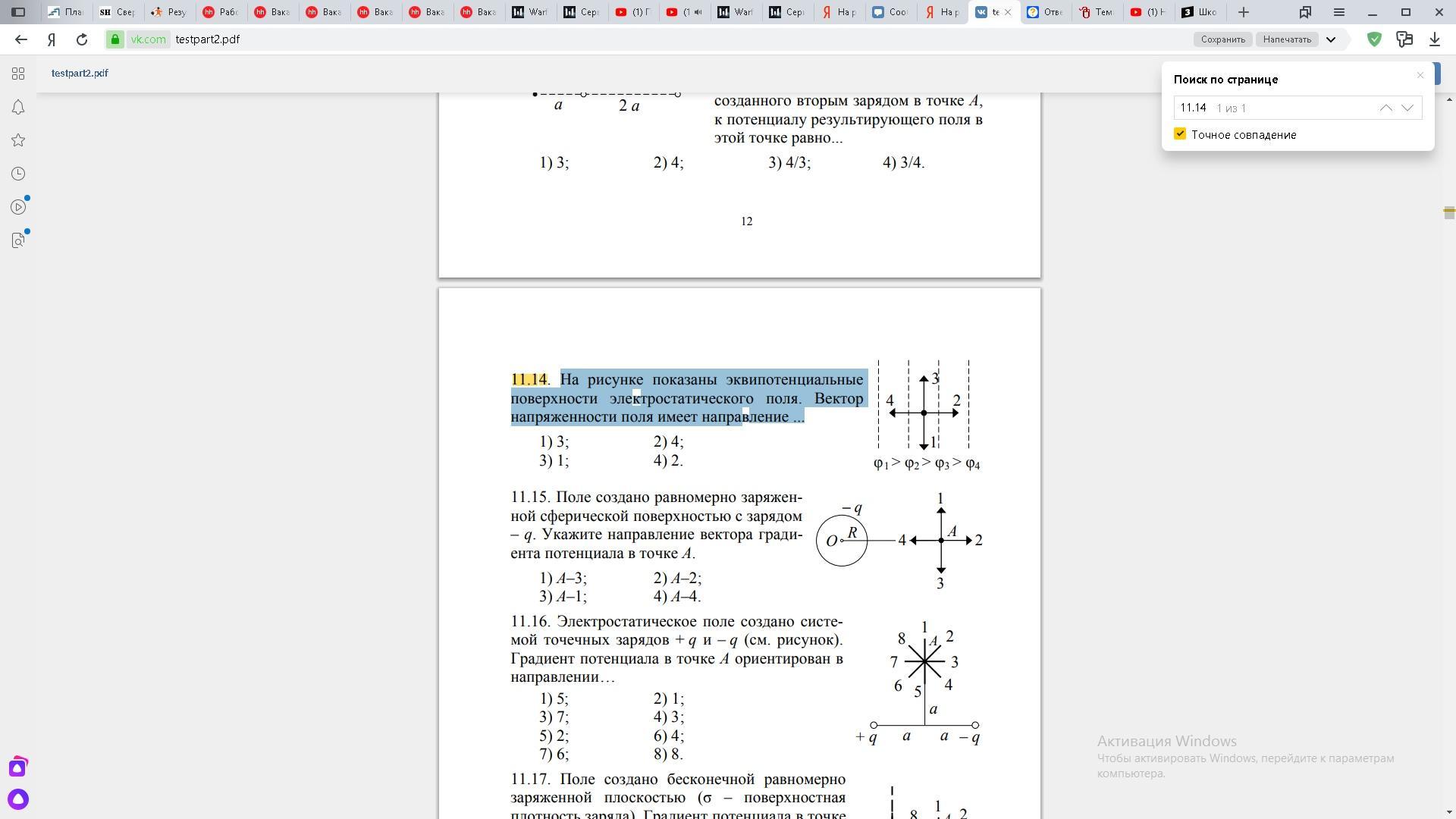Click answer '3) 4/3;' at page top

click(789, 163)
